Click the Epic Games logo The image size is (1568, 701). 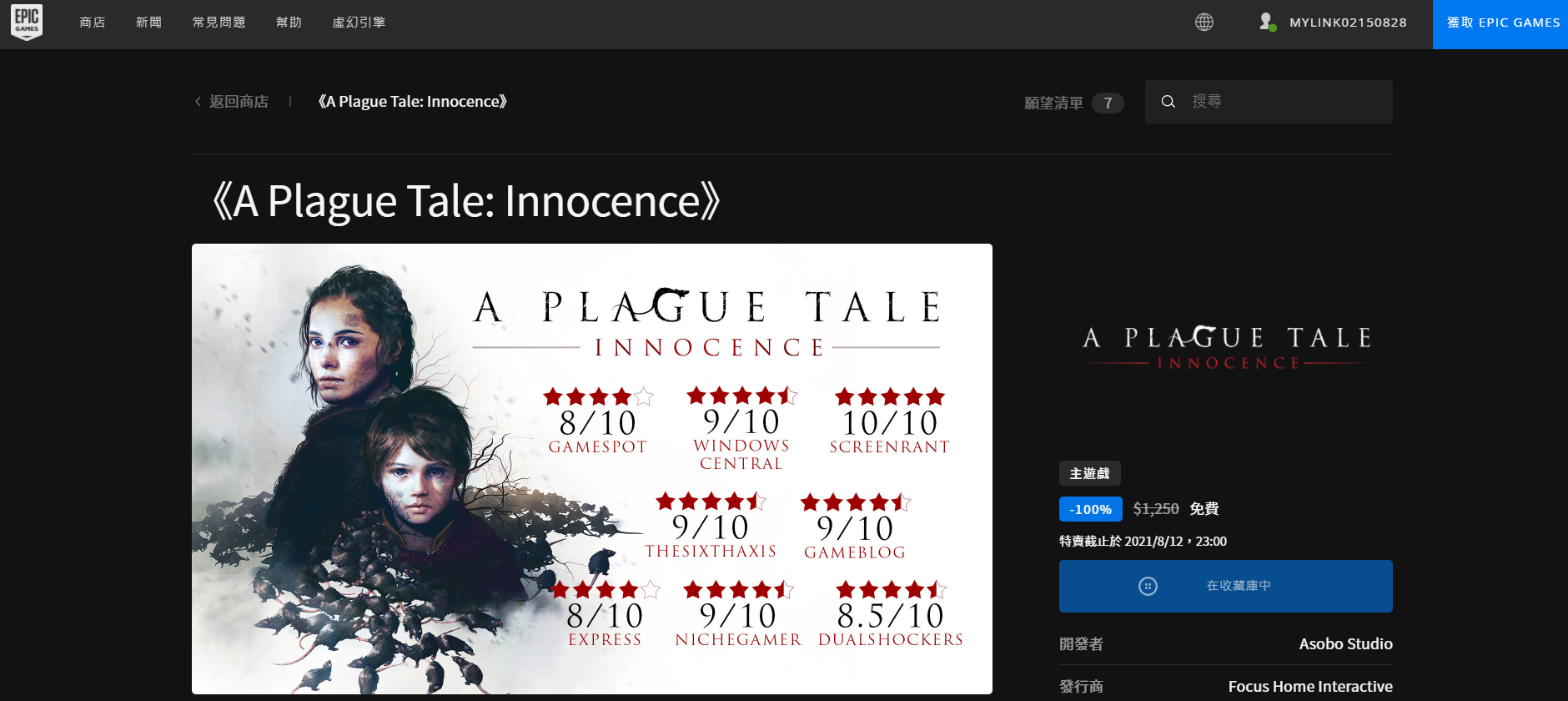(x=27, y=22)
